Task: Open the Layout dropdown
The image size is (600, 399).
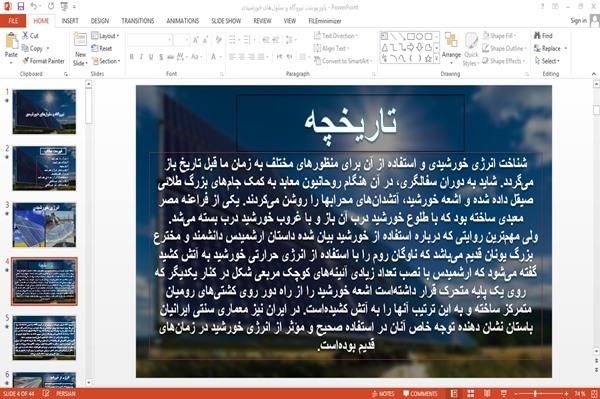Action: click(x=105, y=36)
